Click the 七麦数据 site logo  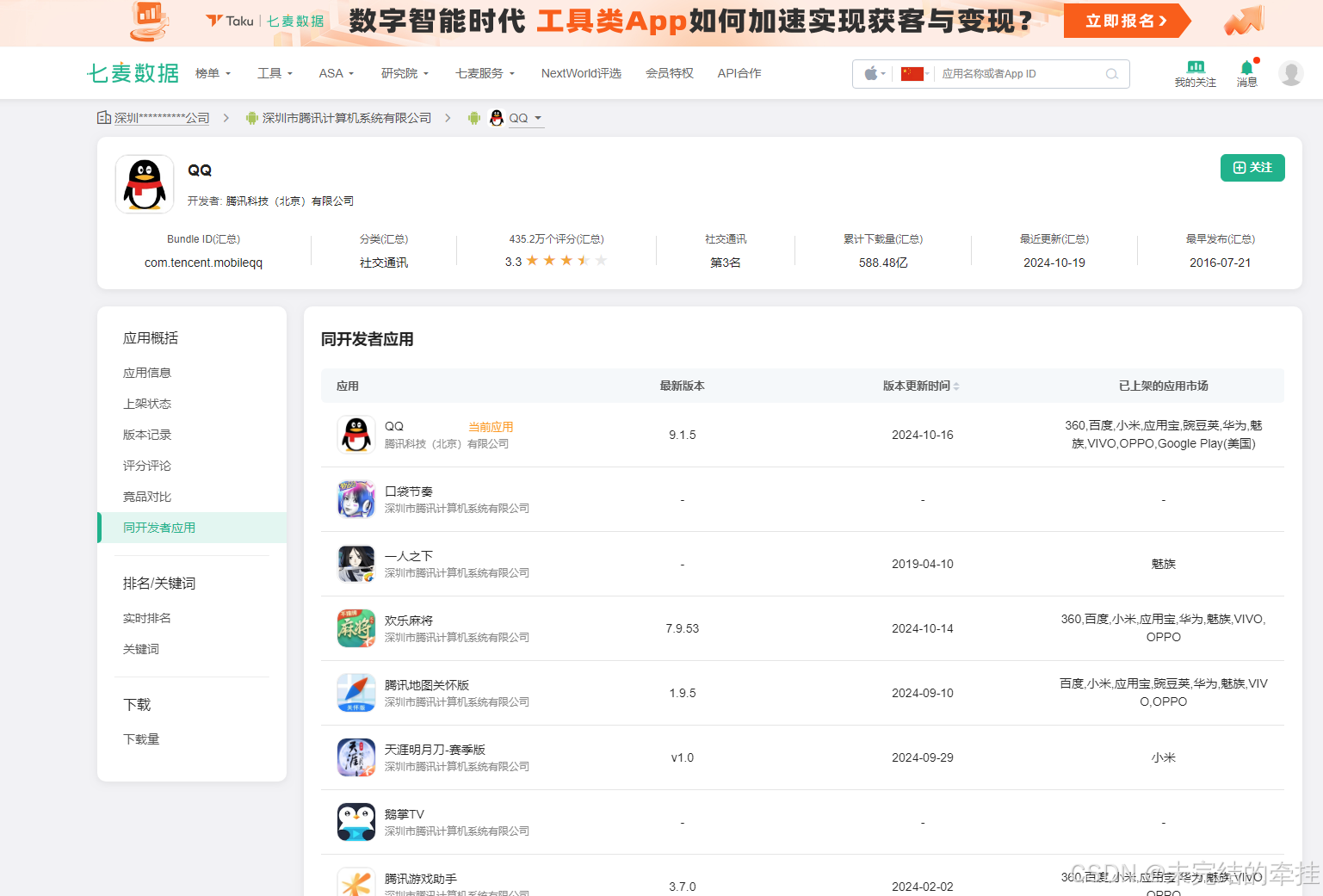click(133, 73)
